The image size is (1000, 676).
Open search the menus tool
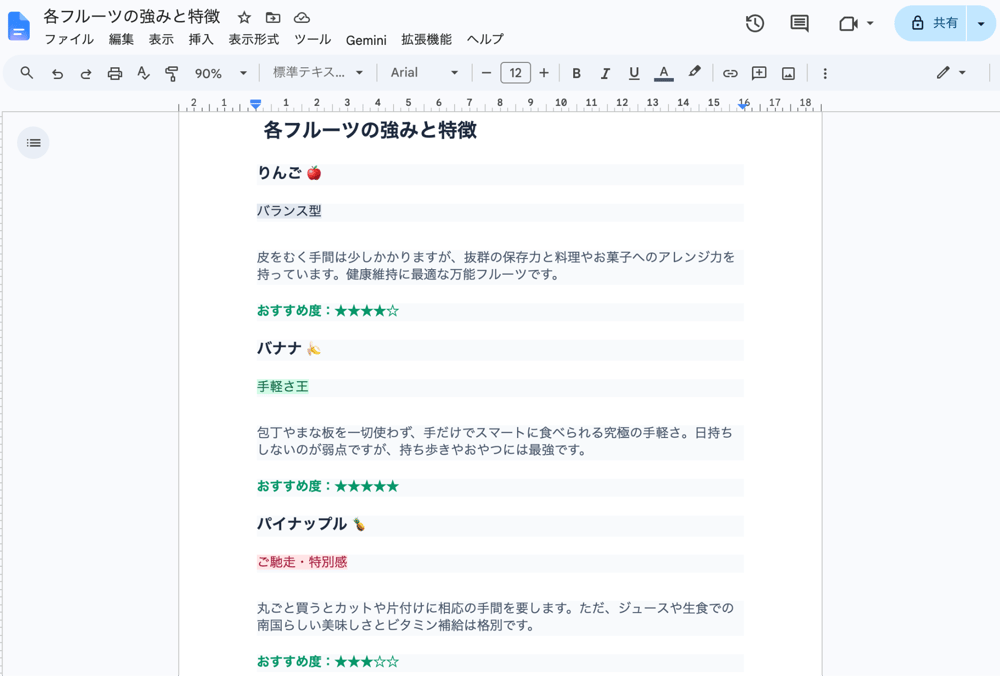pos(26,73)
